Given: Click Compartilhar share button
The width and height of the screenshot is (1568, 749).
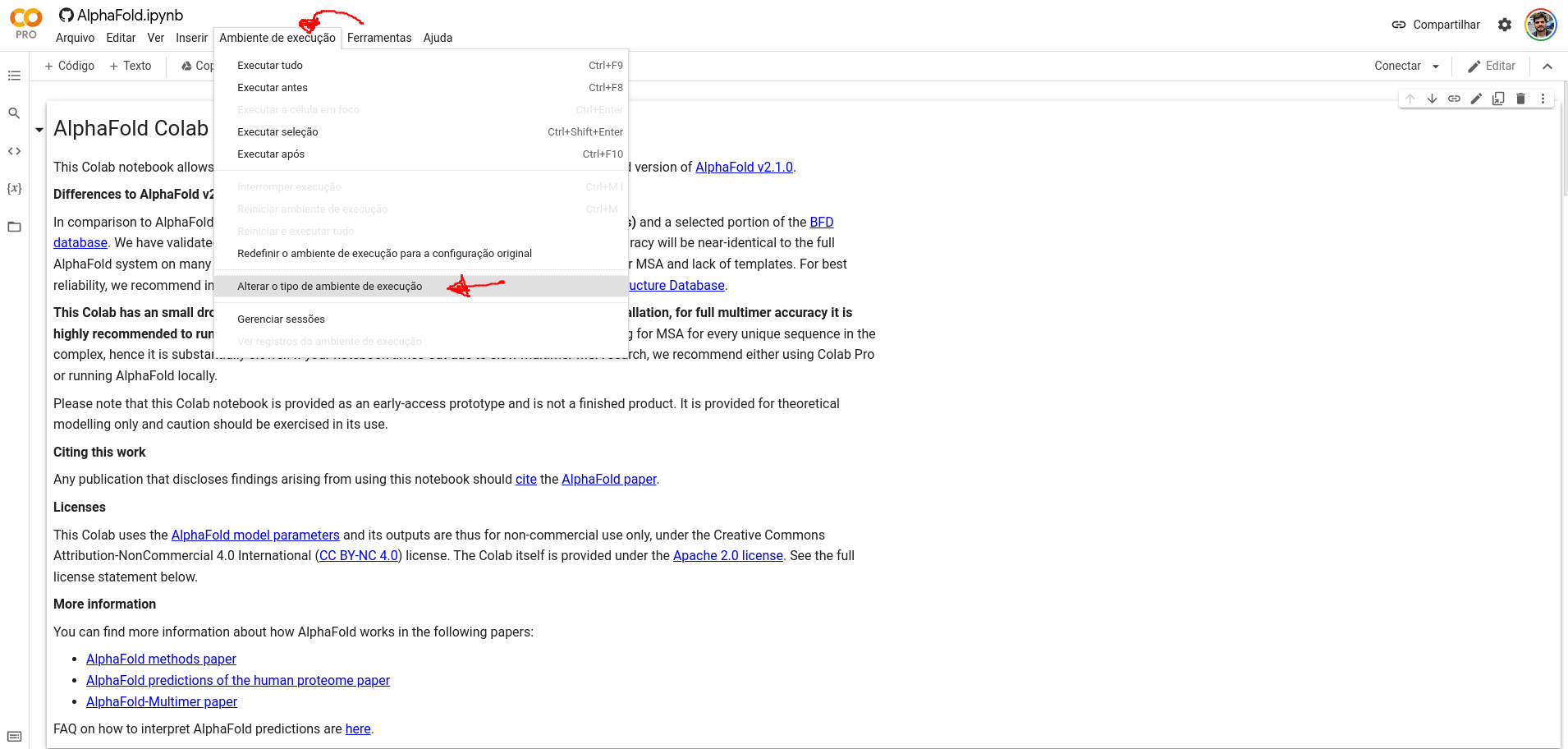Looking at the screenshot, I should [1436, 25].
